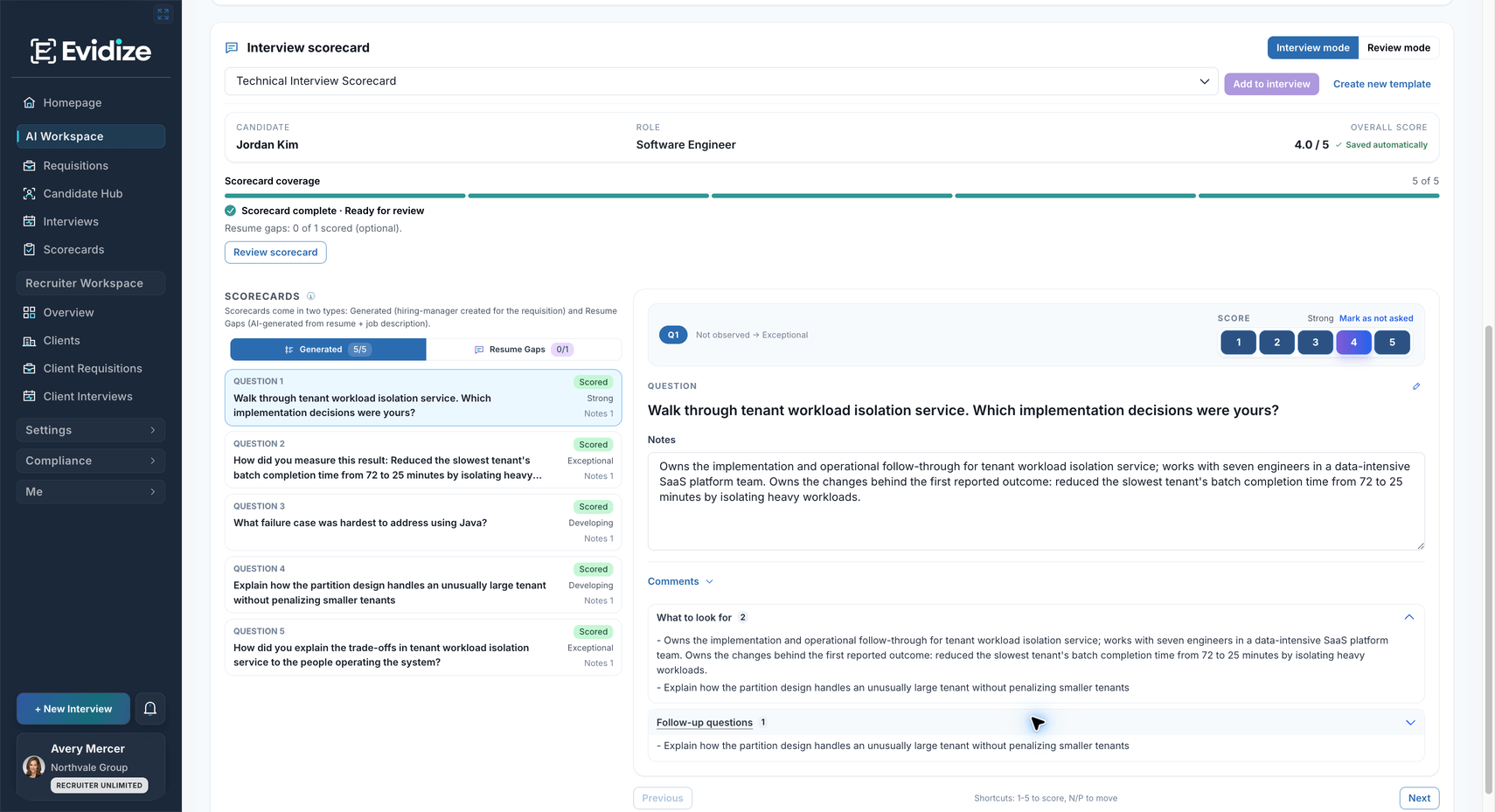Go to Interviews in sidebar
The height and width of the screenshot is (812, 1495).
(71, 221)
